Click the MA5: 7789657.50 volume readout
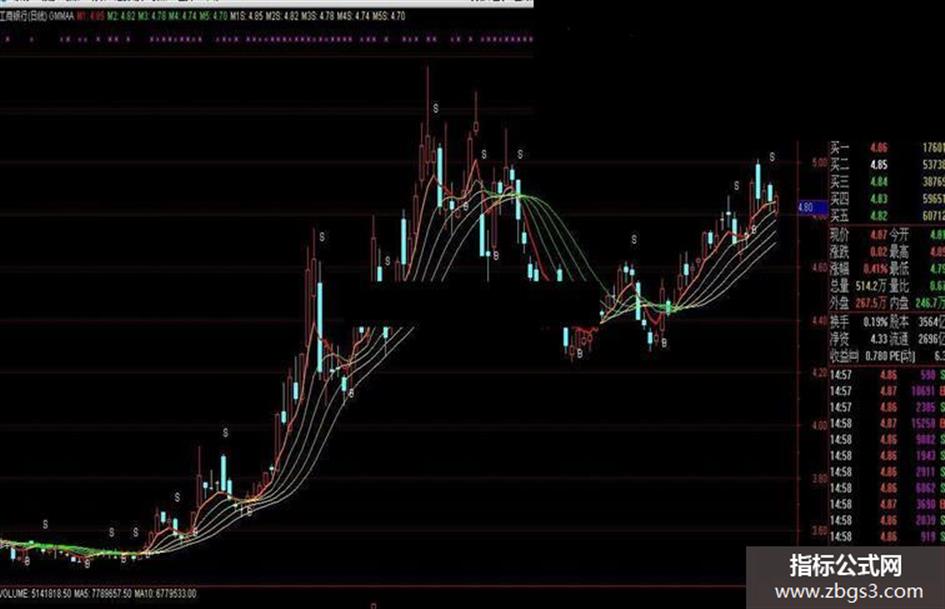The image size is (945, 609). [103, 594]
